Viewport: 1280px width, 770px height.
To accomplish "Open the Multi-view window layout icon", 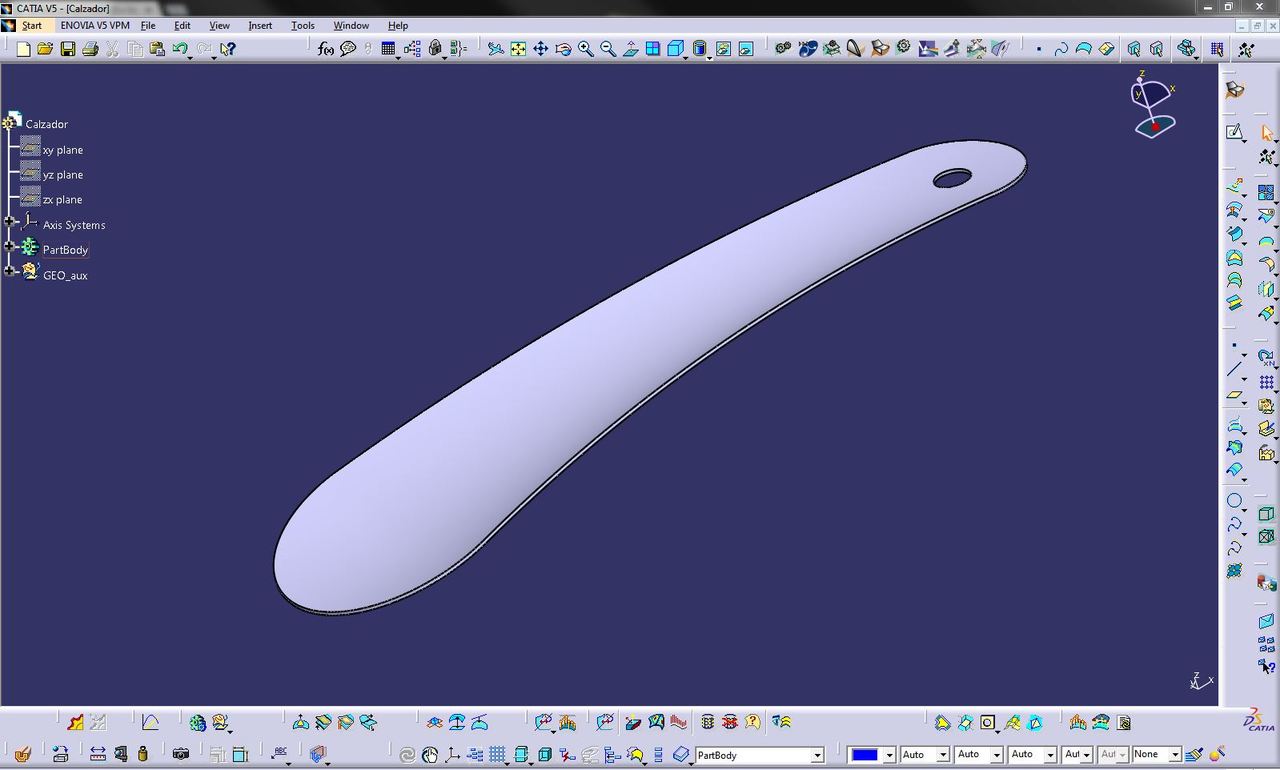I will (x=653, y=48).
